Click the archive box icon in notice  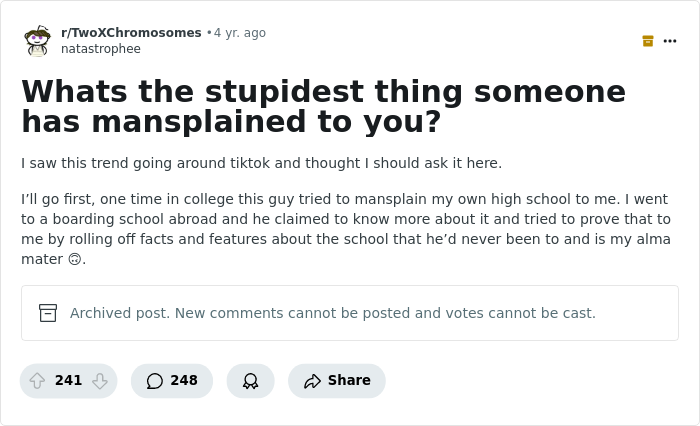click(48, 313)
